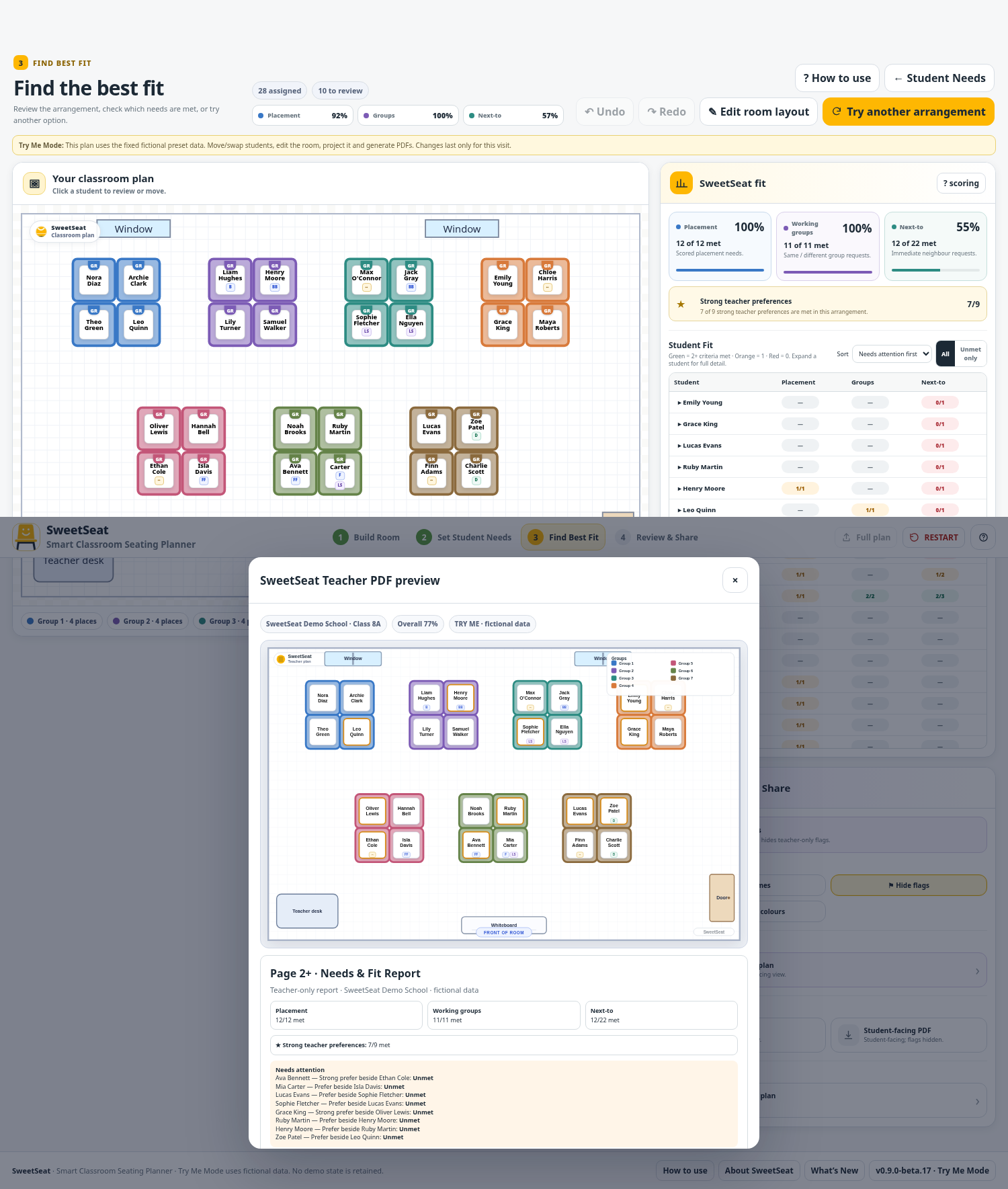Open Edit room layout
Screen dimensions: 1008x1189
[759, 112]
